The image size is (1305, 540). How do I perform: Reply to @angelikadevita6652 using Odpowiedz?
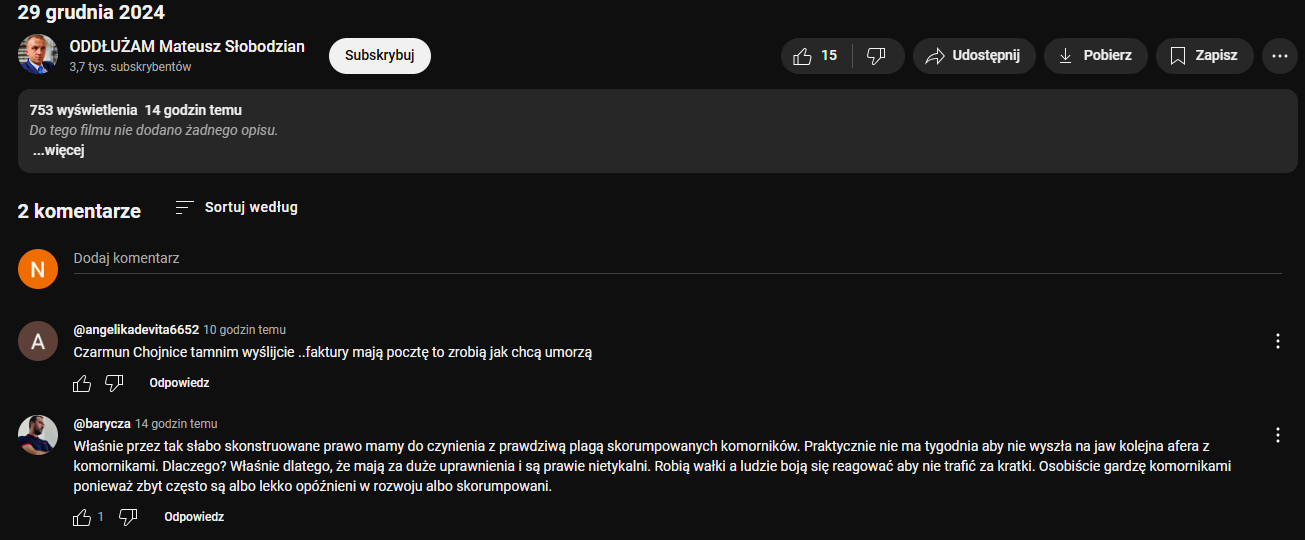(x=179, y=383)
